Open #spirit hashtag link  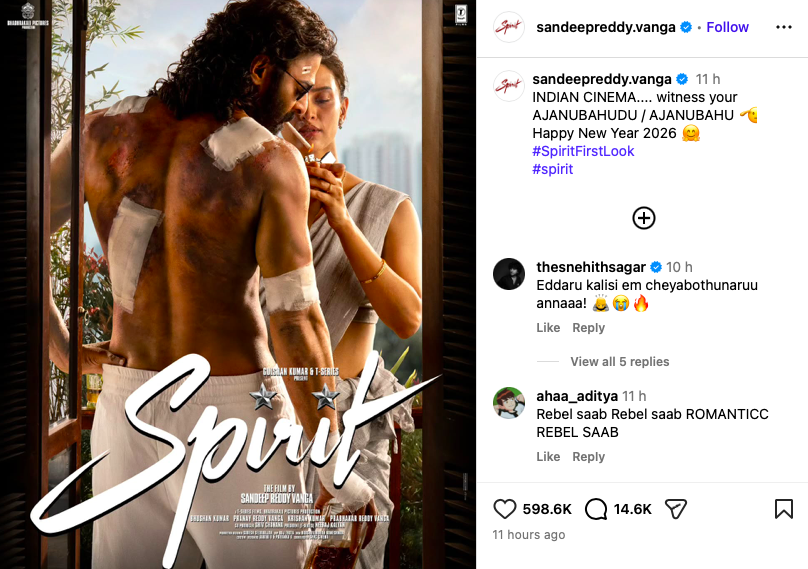click(552, 169)
